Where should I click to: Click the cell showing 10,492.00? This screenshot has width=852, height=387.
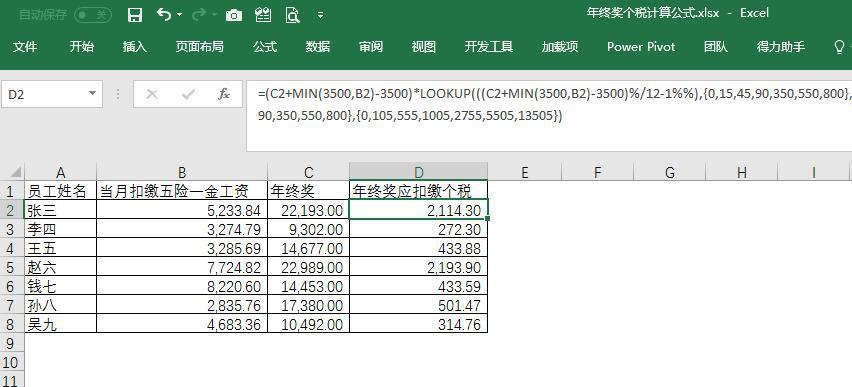coord(309,324)
